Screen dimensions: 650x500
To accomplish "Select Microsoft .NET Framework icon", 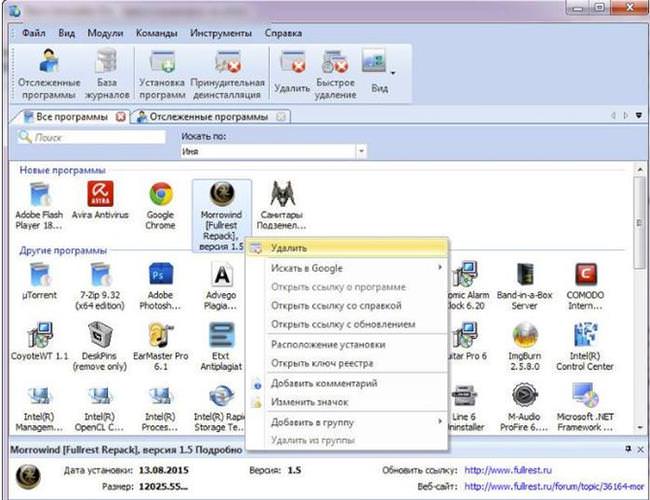I will 585,407.
